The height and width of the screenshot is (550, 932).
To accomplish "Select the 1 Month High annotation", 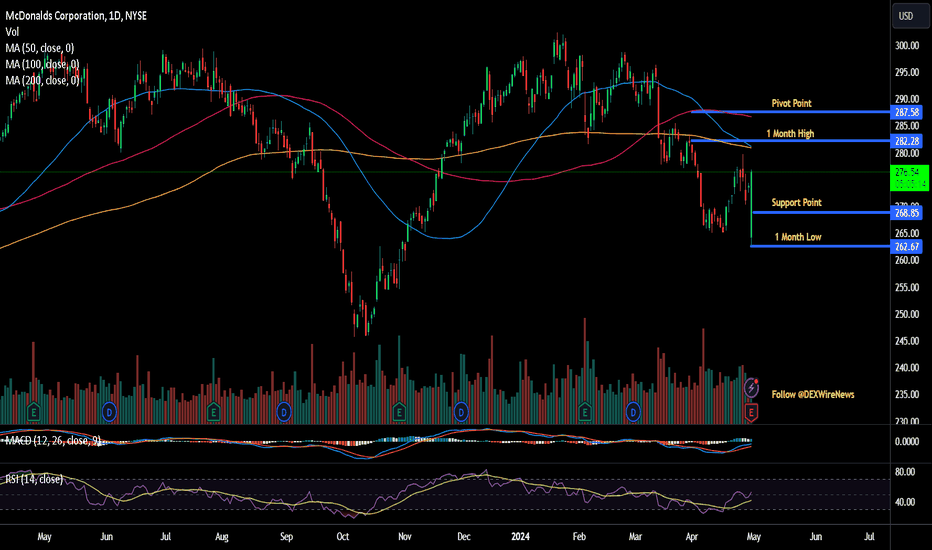I will [x=790, y=134].
